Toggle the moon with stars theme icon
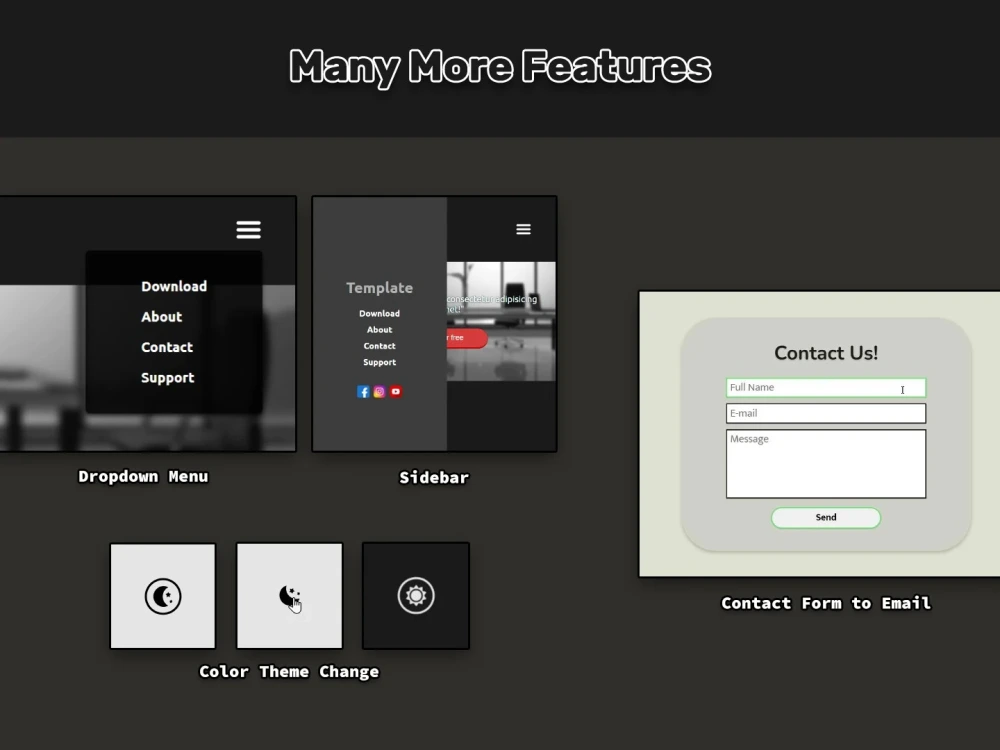This screenshot has height=750, width=1000. click(290, 597)
